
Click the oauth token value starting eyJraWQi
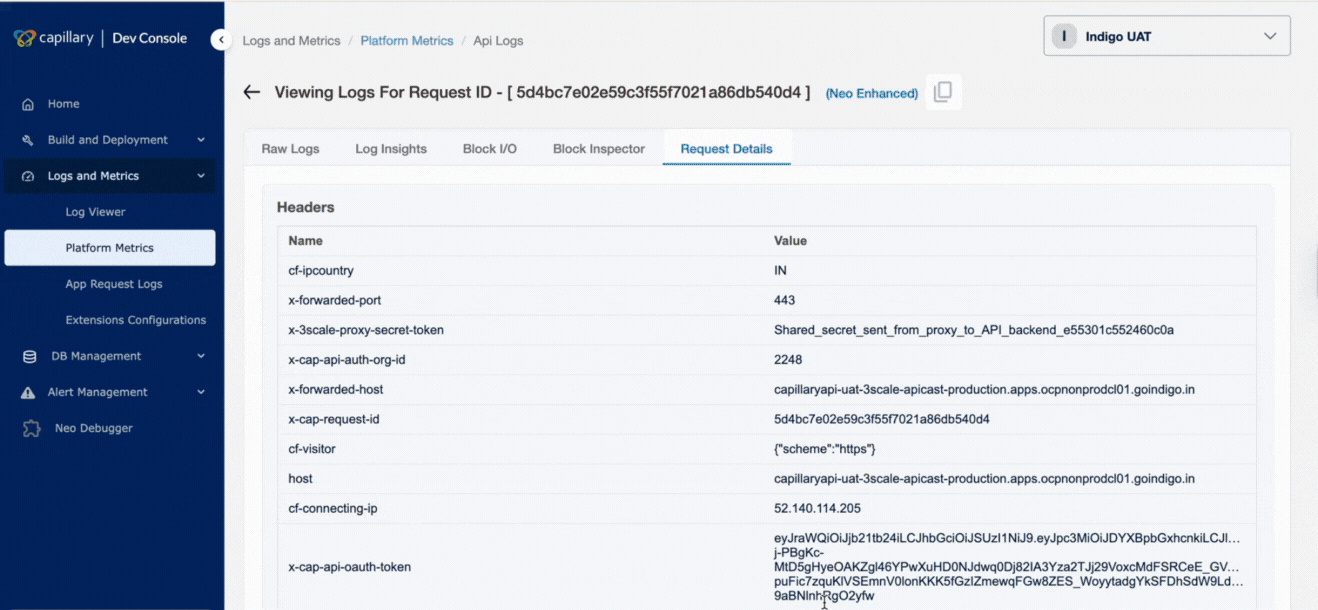click(1008, 567)
